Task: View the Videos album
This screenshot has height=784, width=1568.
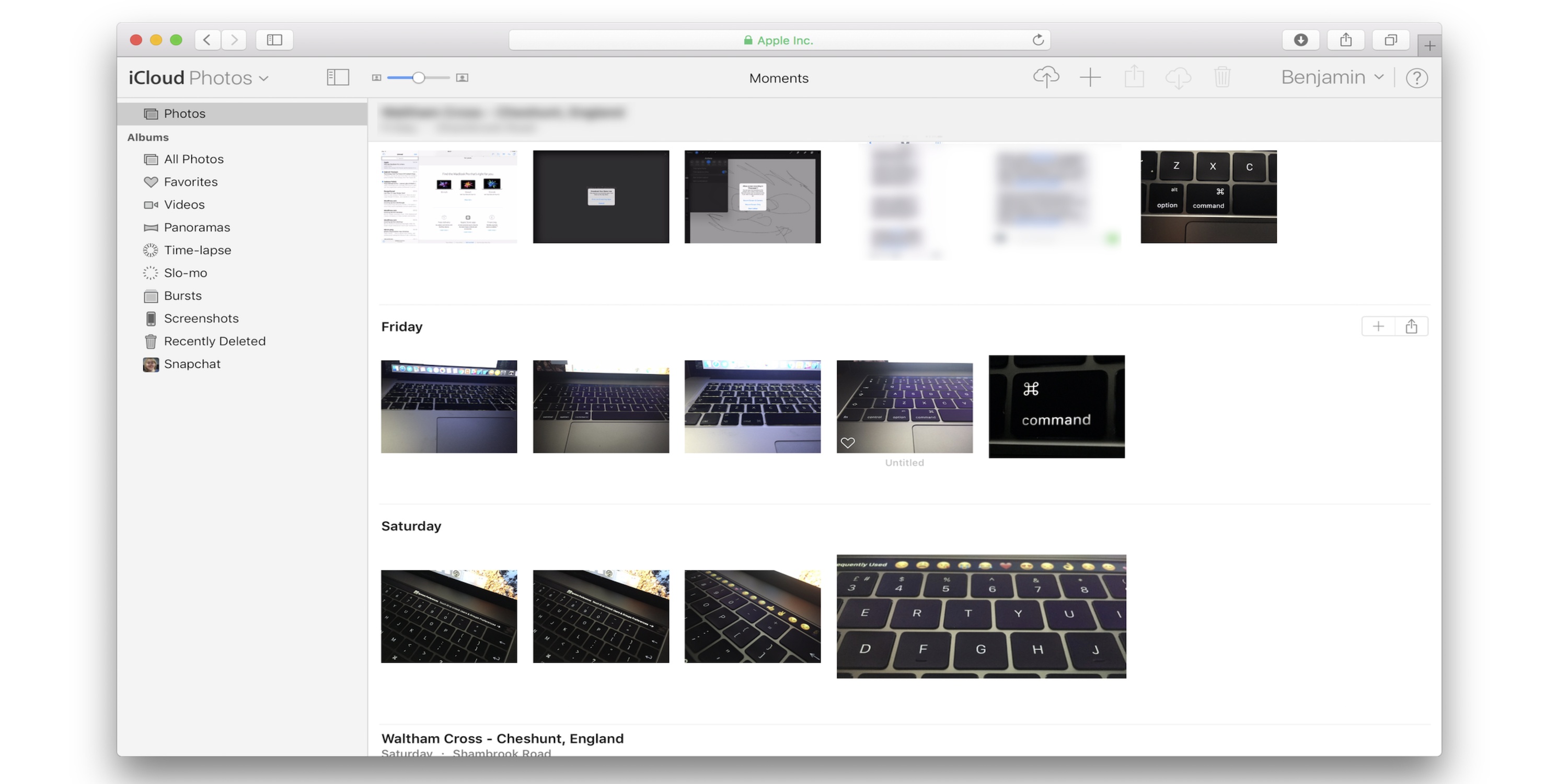Action: coord(184,204)
